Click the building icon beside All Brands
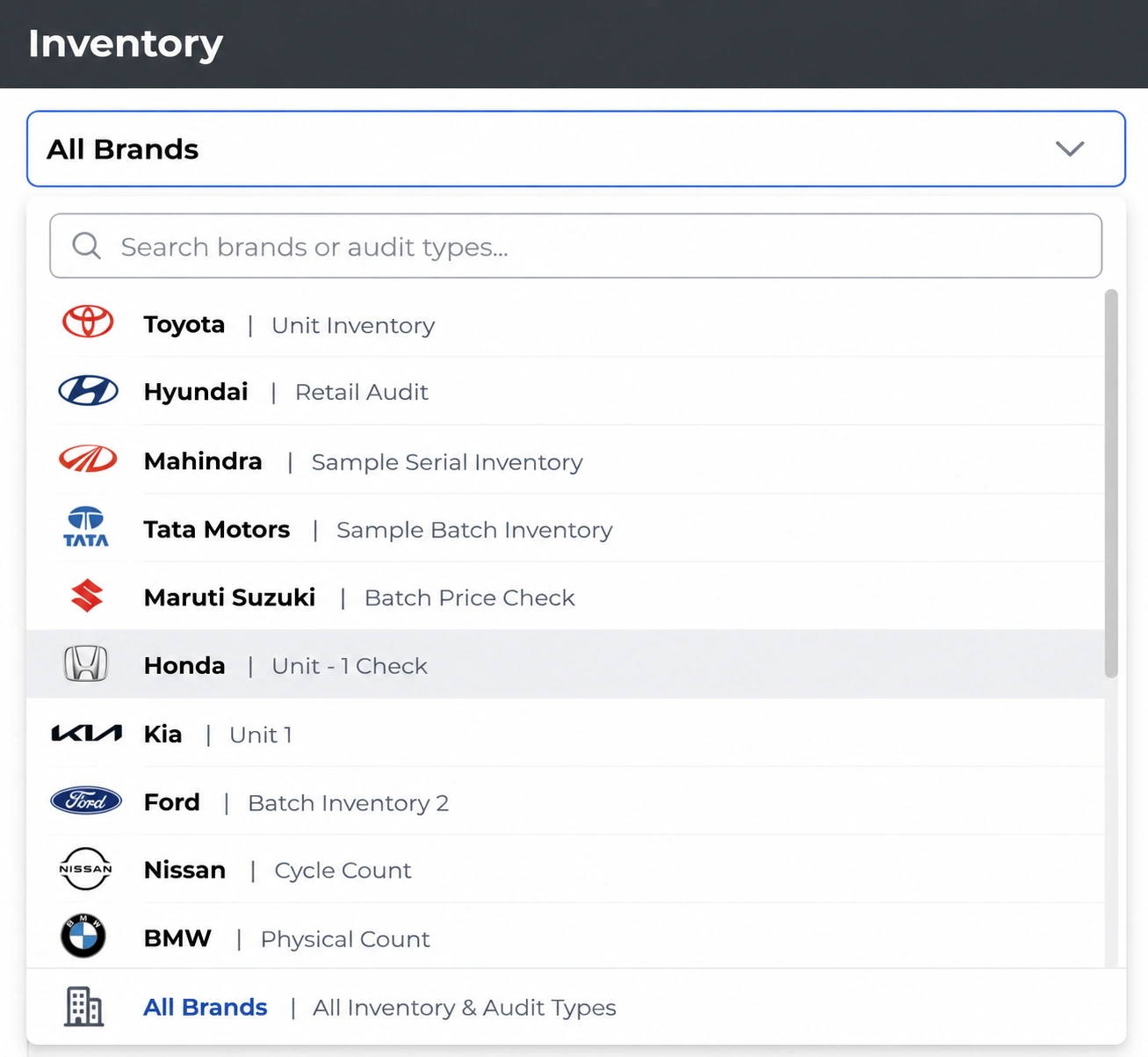The width and height of the screenshot is (1148, 1057). 84,1006
